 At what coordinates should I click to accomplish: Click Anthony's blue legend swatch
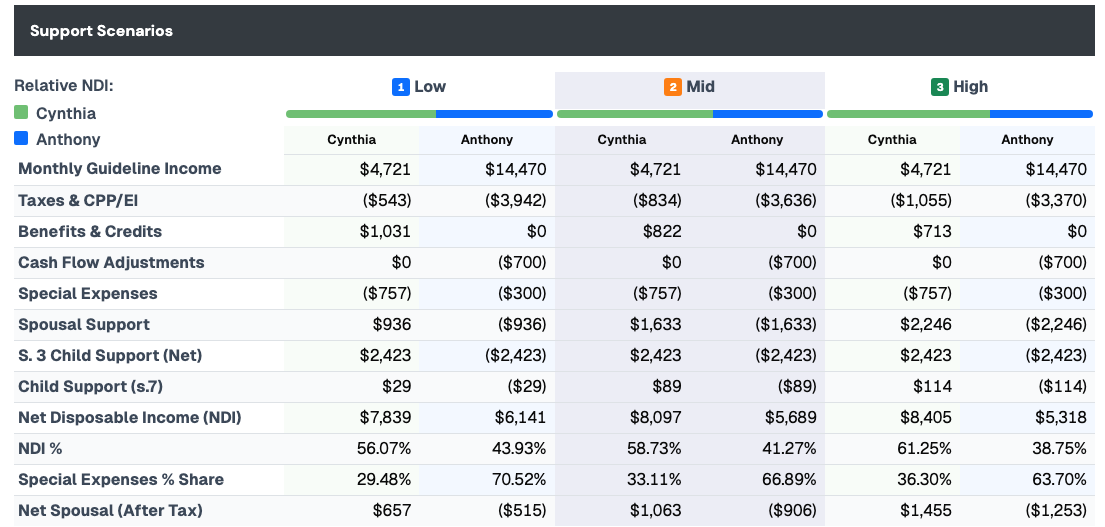[21, 138]
